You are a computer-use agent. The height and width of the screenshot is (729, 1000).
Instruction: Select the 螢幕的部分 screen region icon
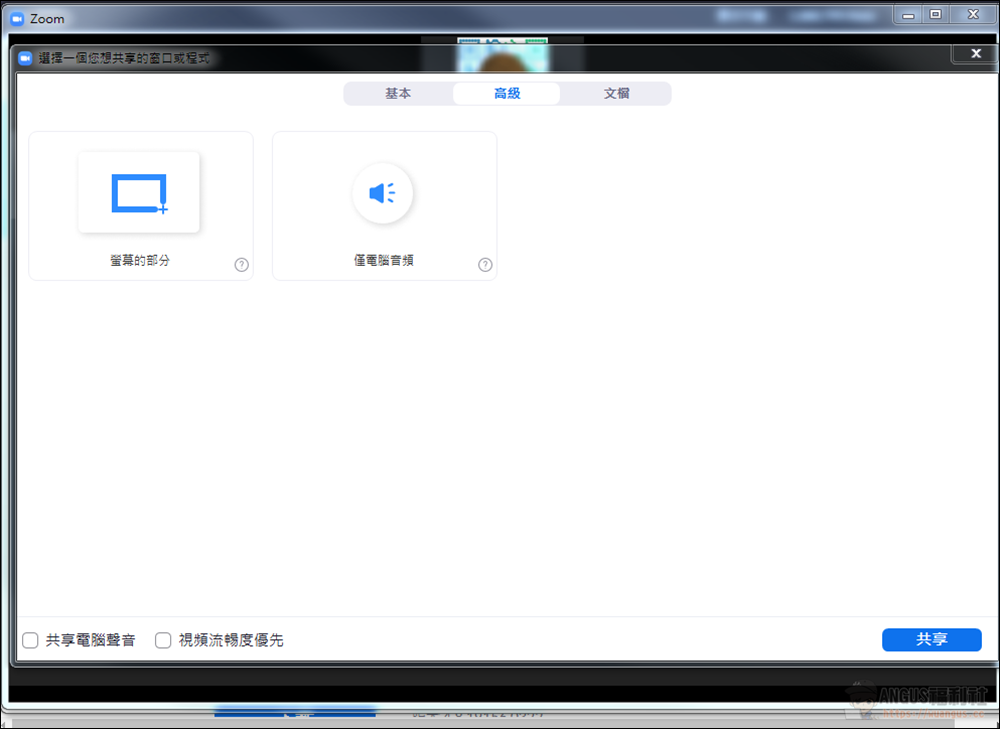pos(139,193)
